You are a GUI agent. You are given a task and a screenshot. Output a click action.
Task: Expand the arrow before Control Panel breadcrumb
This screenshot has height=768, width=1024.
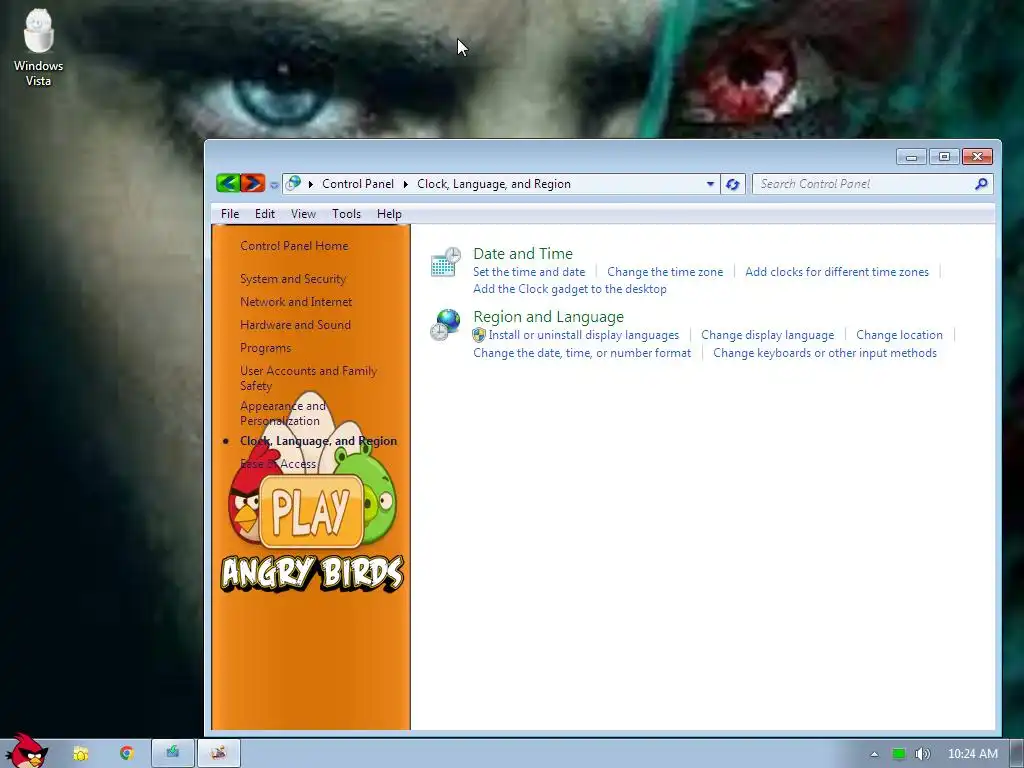[x=311, y=184]
